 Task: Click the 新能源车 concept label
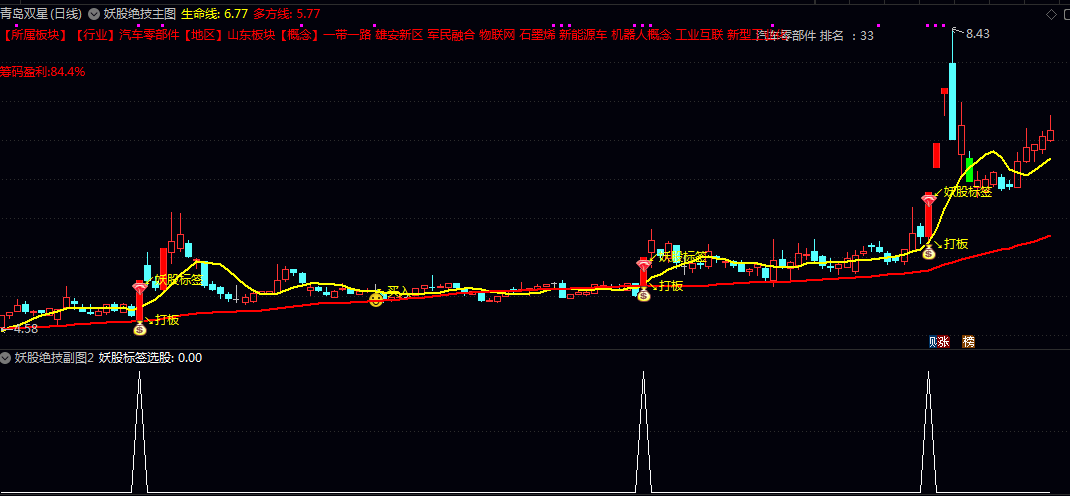(x=583, y=35)
